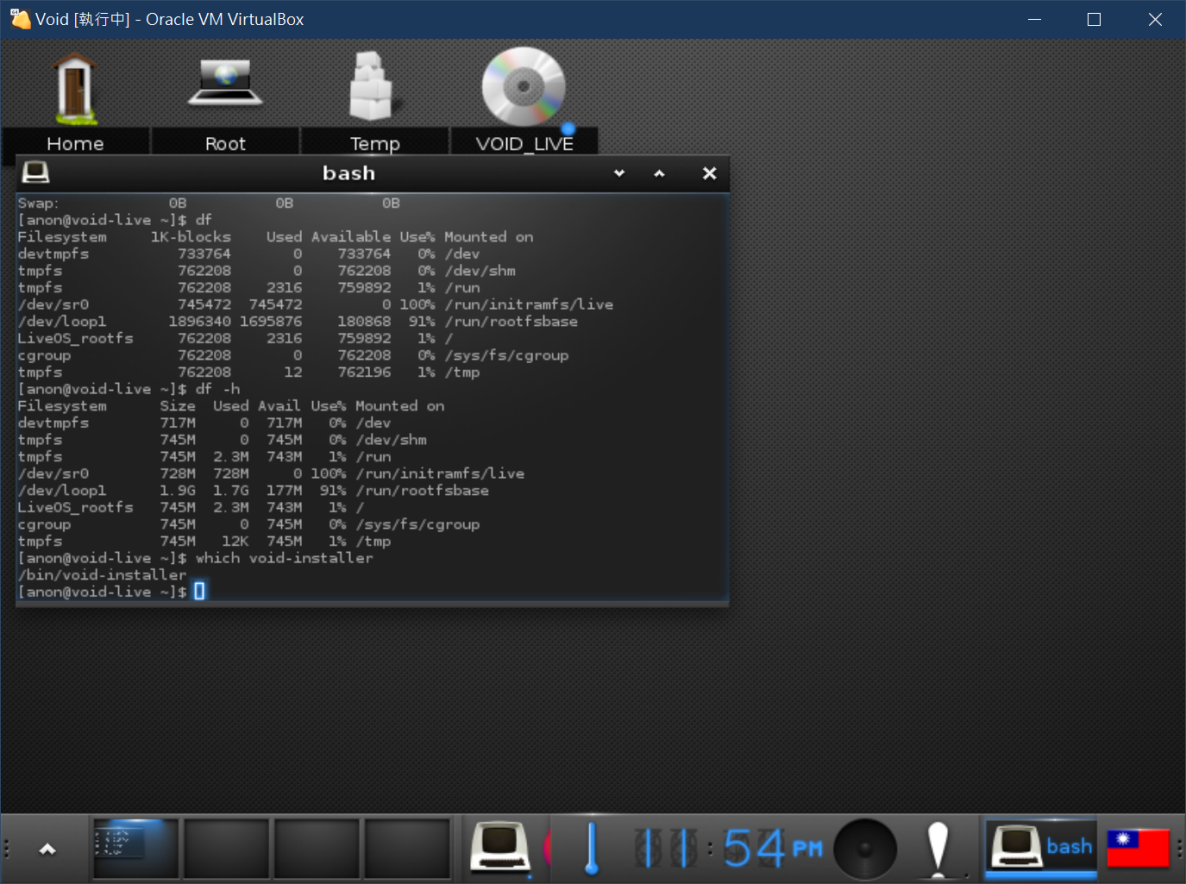The height and width of the screenshot is (884, 1186).
Task: Click the thermometer temperature gadget
Action: click(591, 848)
